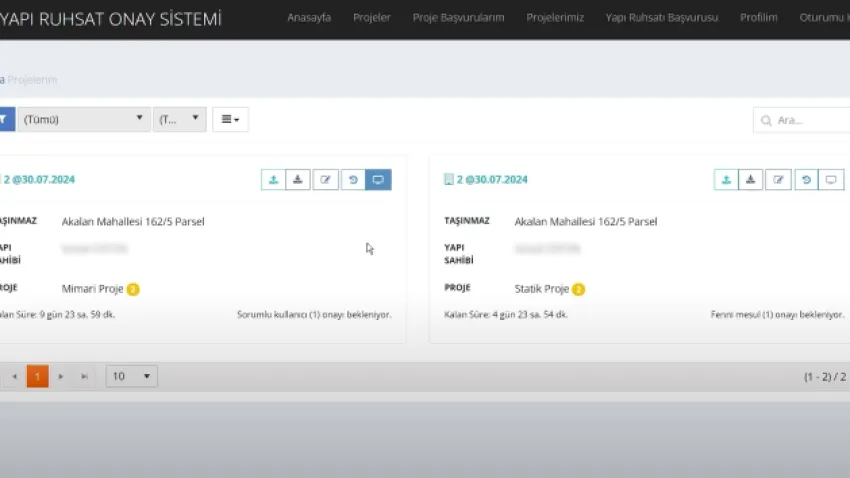Viewport: 850px width, 478px height.
Task: Open Proje Başvurularım menu item
Action: 458,18
